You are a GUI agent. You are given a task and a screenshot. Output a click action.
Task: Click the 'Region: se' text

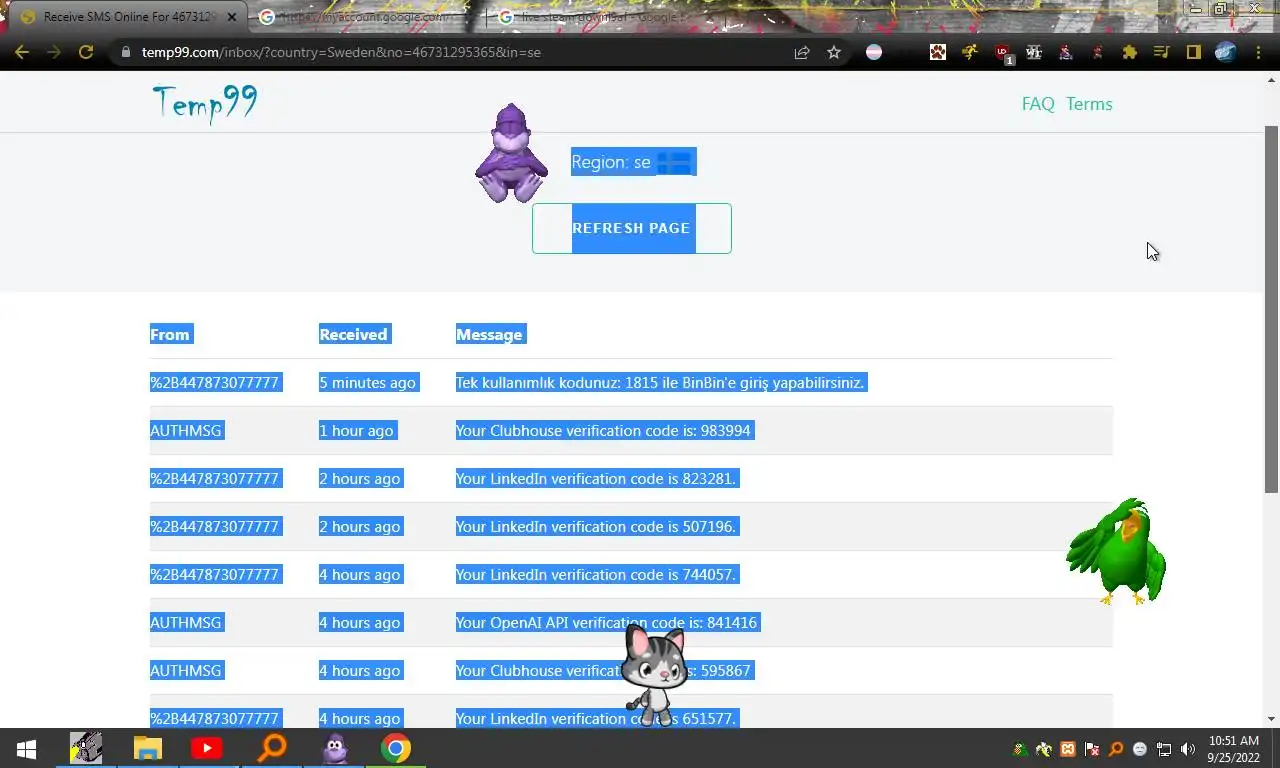pos(611,162)
